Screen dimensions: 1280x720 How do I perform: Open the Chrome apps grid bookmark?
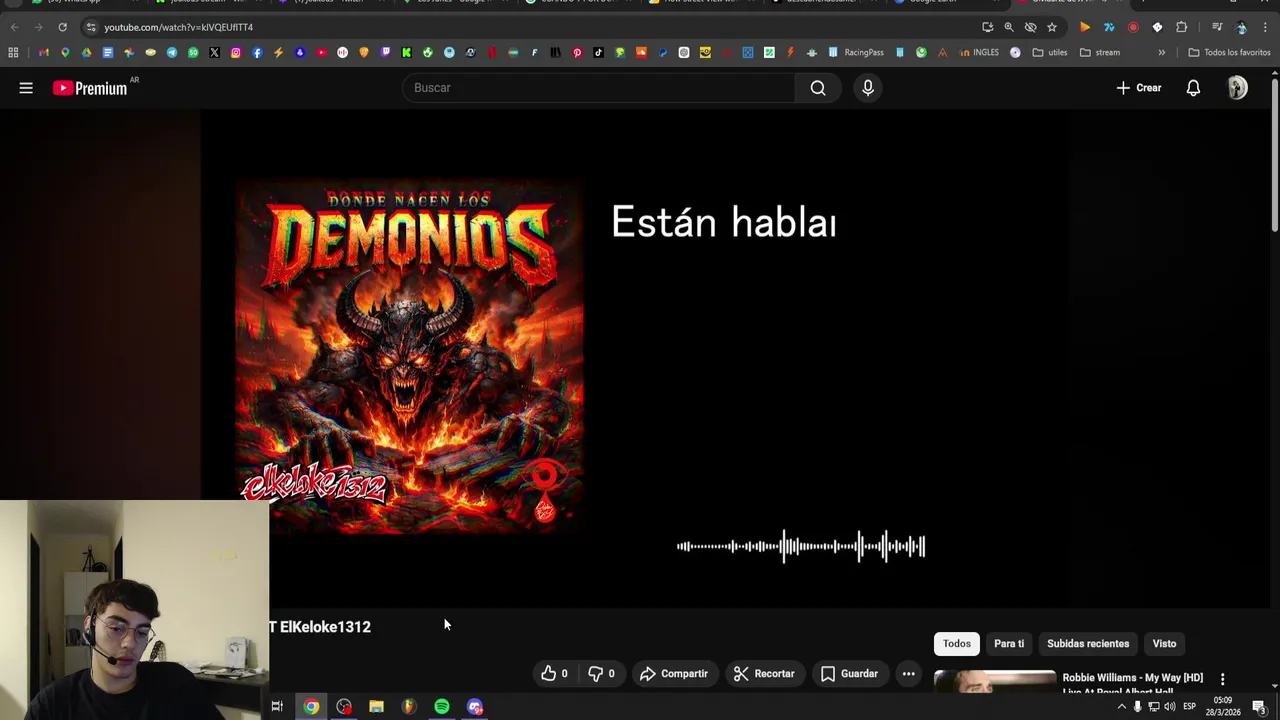pos(13,52)
